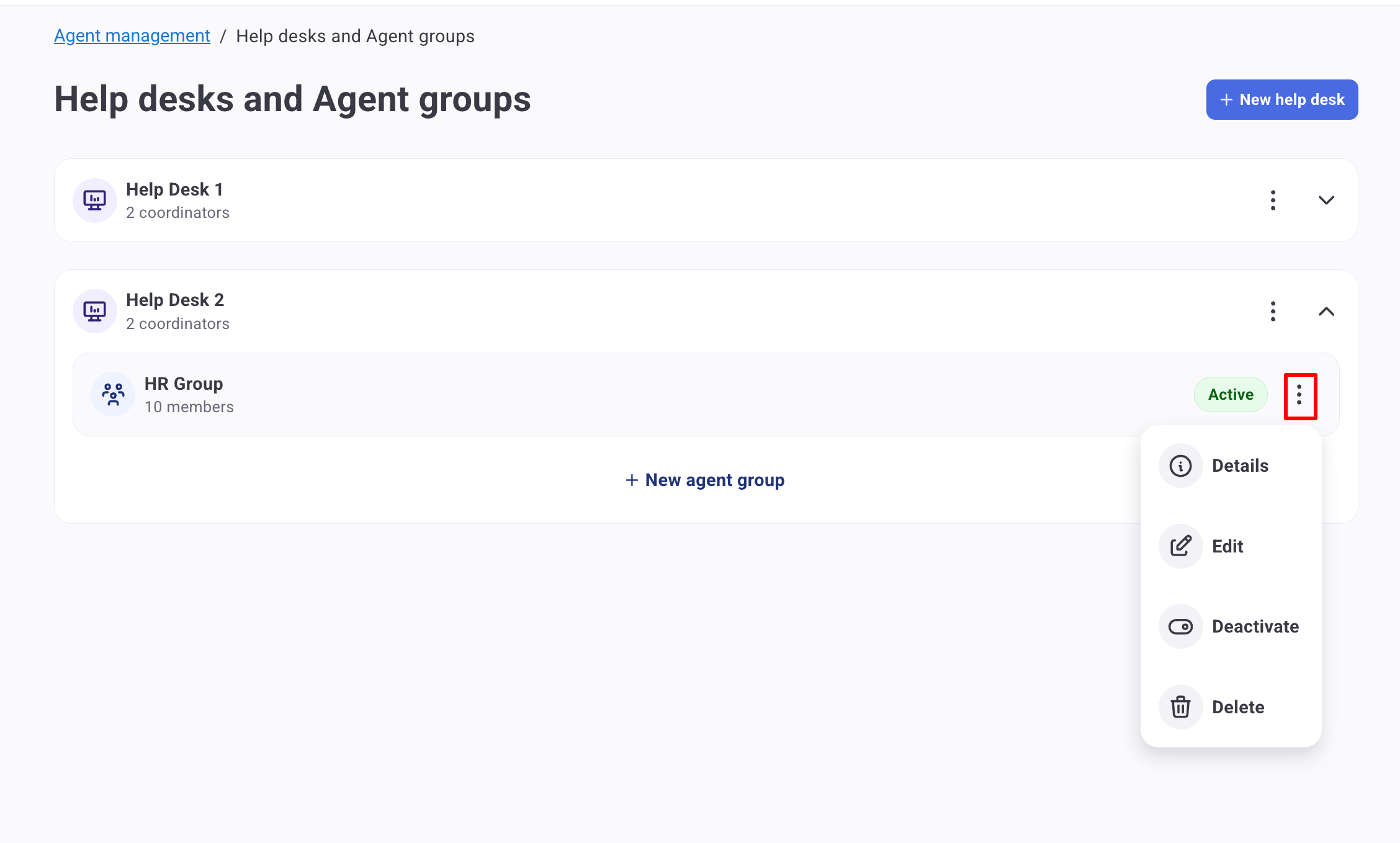Click the Help Desk 1 monitor icon
1400x843 pixels.
pyautogui.click(x=95, y=200)
